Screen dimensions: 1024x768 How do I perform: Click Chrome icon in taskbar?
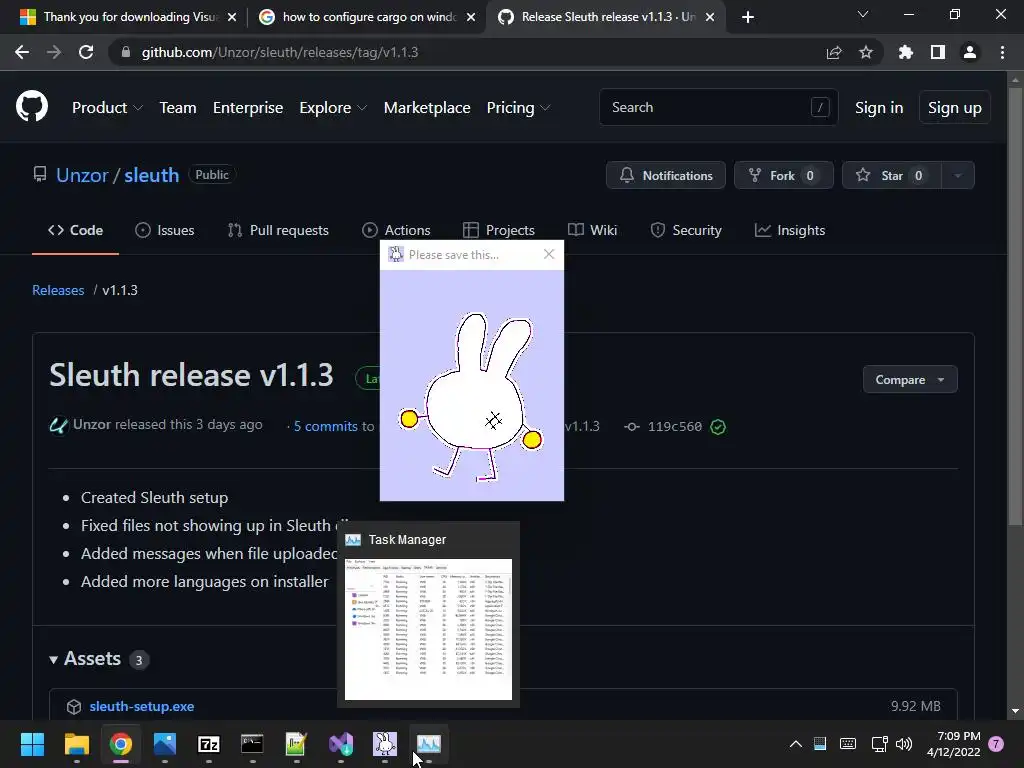pyautogui.click(x=121, y=744)
